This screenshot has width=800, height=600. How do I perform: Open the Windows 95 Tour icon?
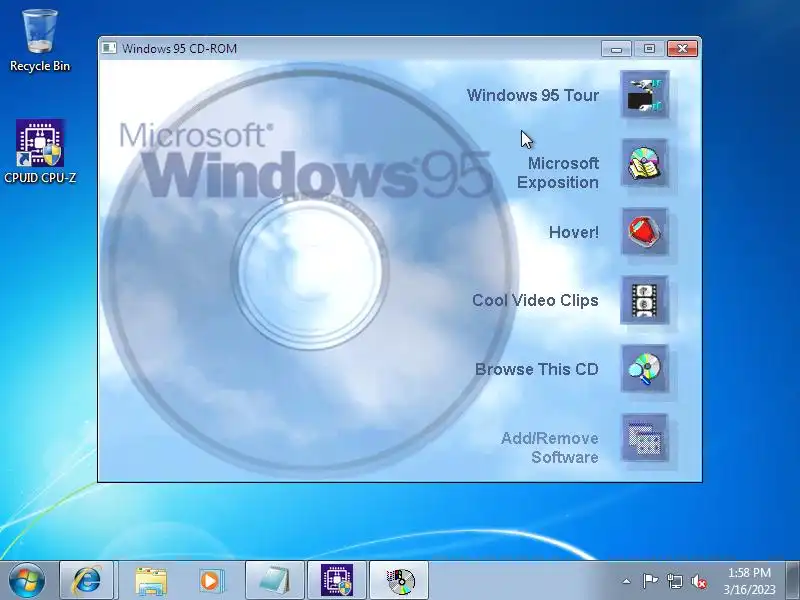[x=644, y=94]
